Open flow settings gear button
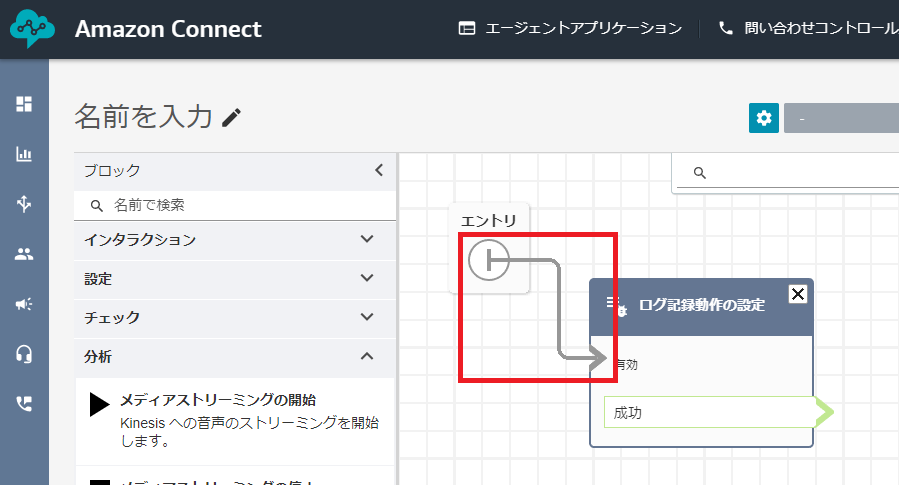The height and width of the screenshot is (485, 899). click(x=764, y=118)
